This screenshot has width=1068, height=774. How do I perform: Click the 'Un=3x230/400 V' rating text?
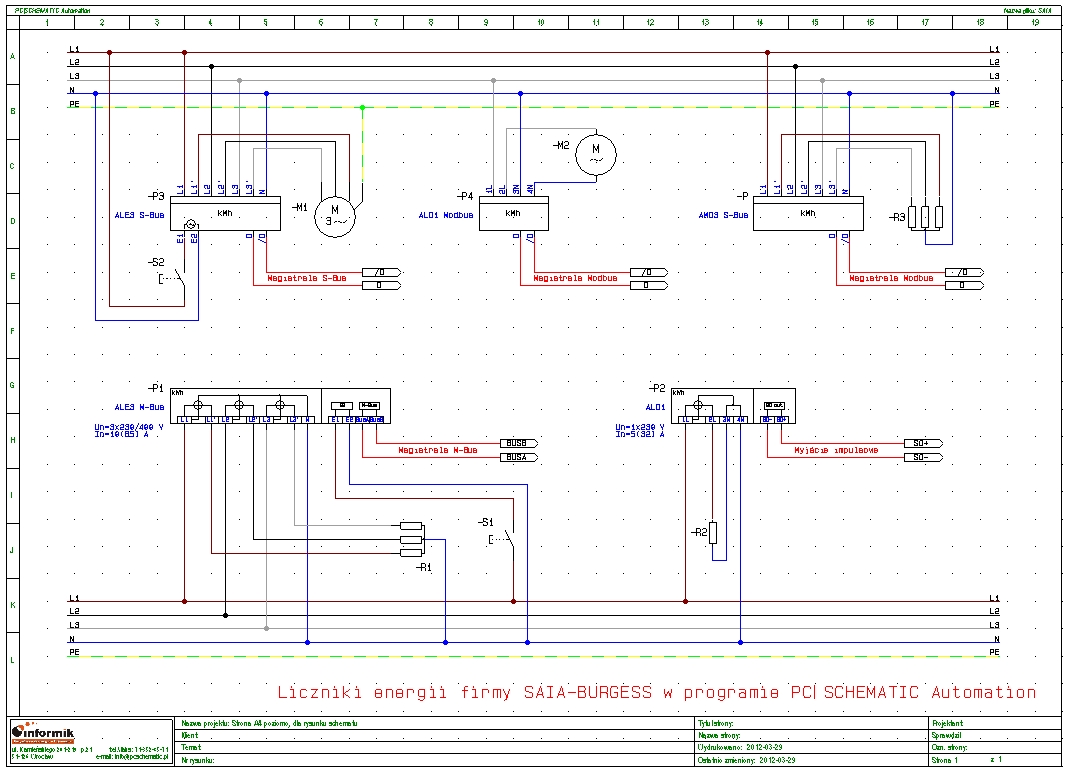click(x=129, y=427)
